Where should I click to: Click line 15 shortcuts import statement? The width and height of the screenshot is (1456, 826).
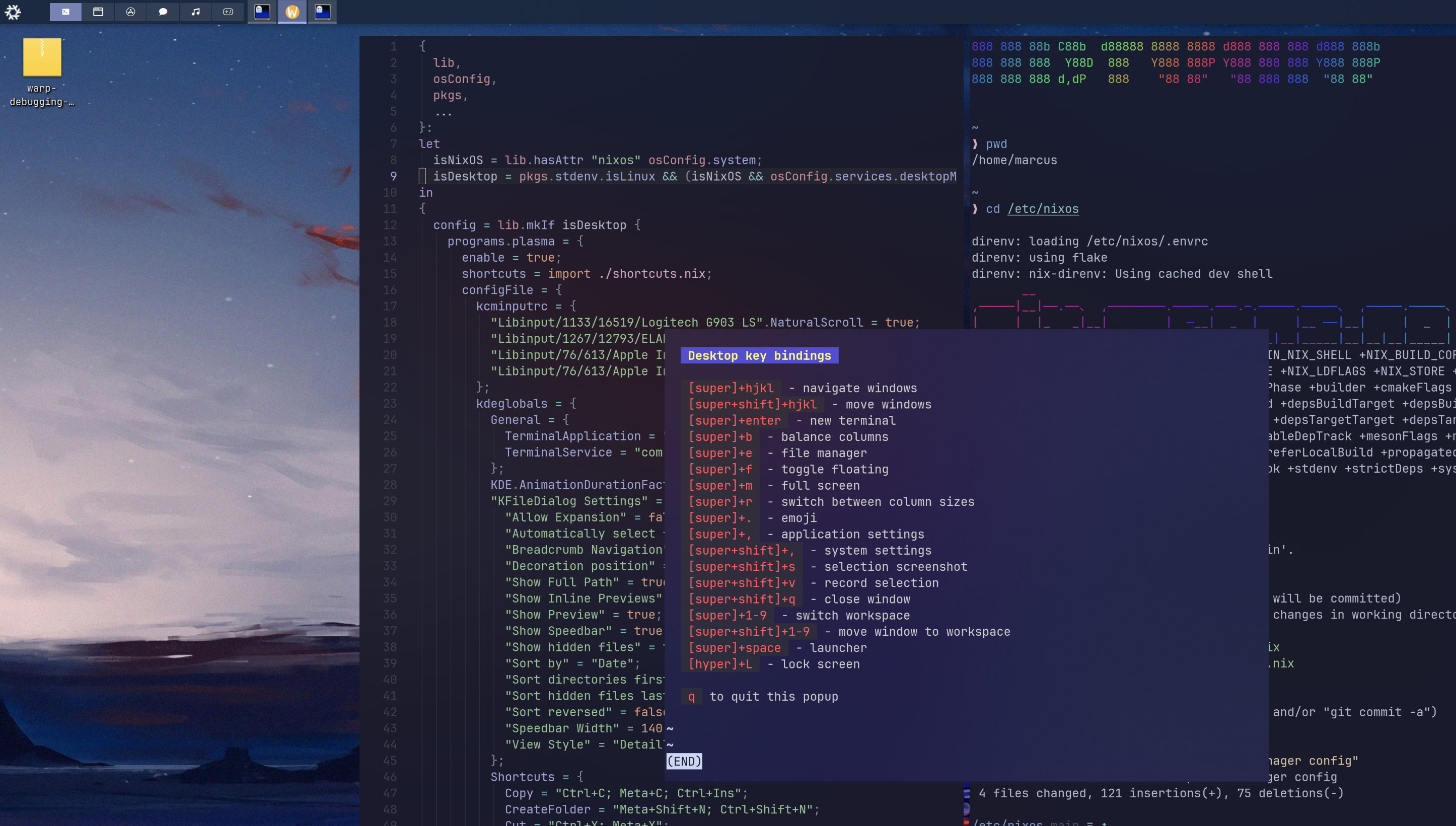point(586,274)
